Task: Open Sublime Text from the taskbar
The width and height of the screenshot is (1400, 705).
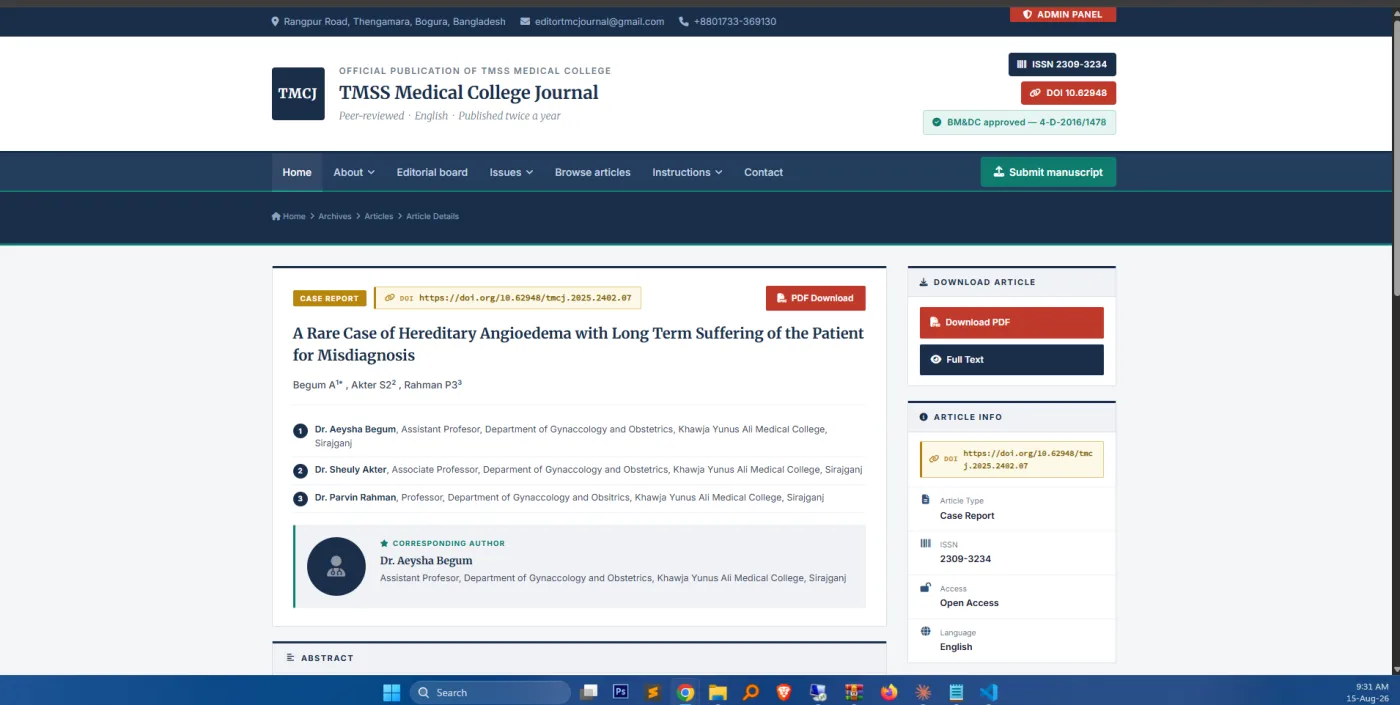Action: pyautogui.click(x=653, y=692)
